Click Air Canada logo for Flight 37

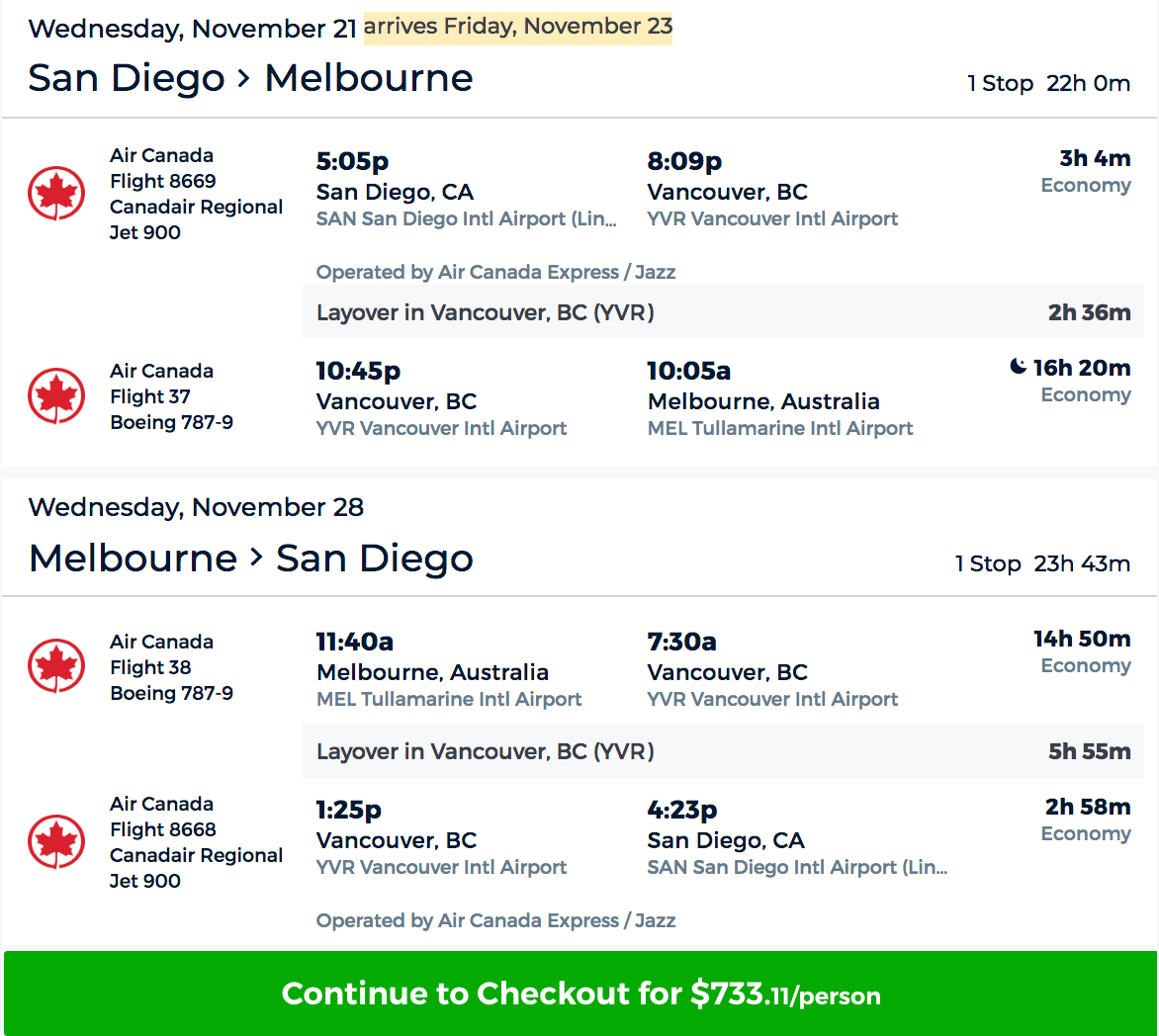(56, 396)
